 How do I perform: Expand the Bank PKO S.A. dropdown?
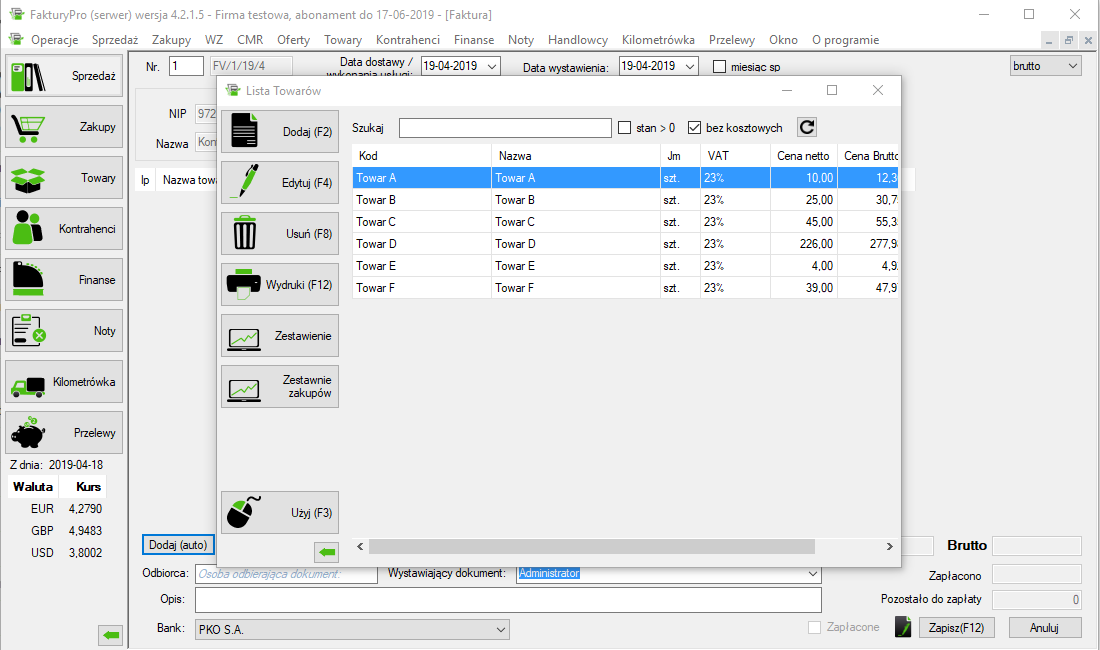click(500, 630)
